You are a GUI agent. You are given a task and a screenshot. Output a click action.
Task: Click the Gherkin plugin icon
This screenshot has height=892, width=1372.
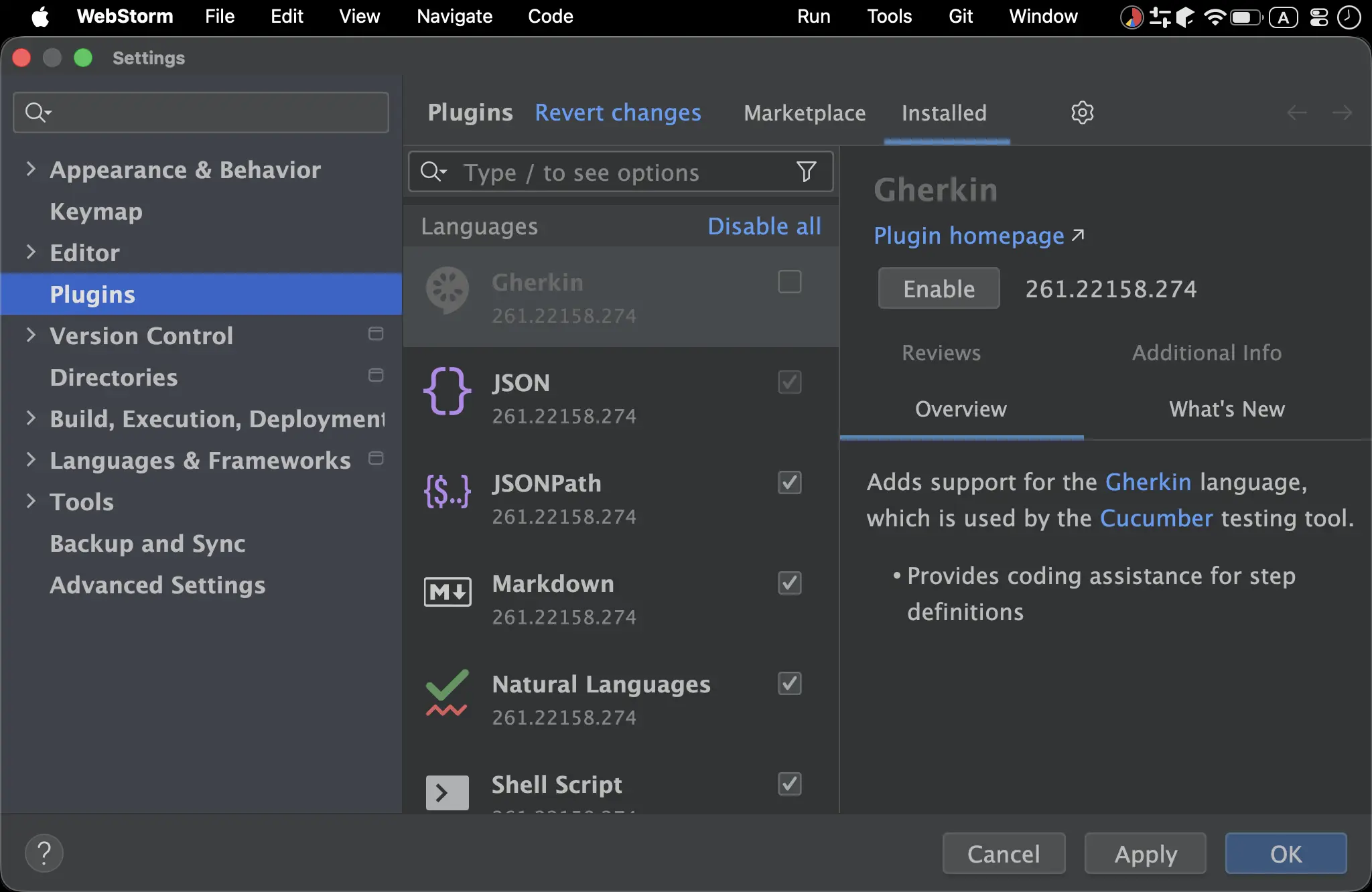pos(447,290)
